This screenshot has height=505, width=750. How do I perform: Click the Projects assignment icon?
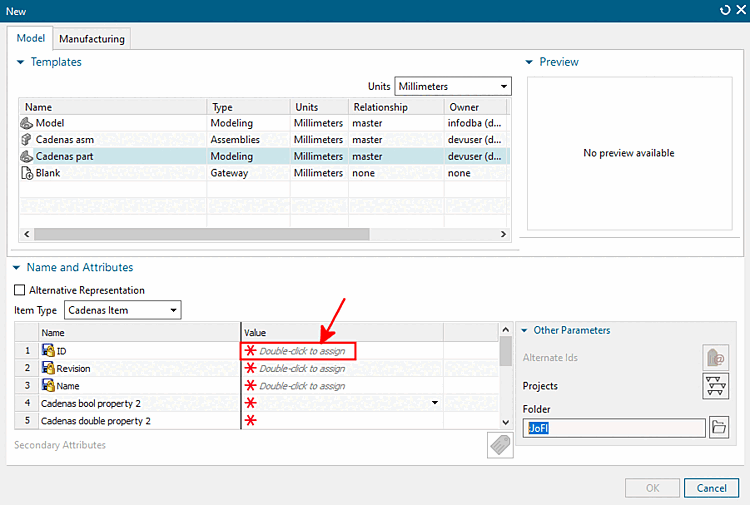(716, 386)
